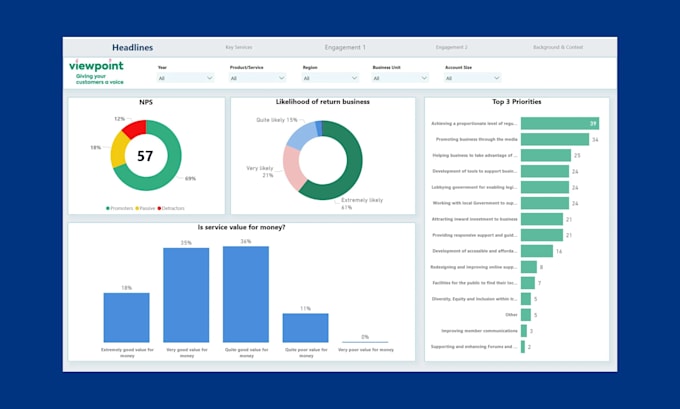
Task: Click the 'Quite likely 15%' label
Action: (x=277, y=120)
